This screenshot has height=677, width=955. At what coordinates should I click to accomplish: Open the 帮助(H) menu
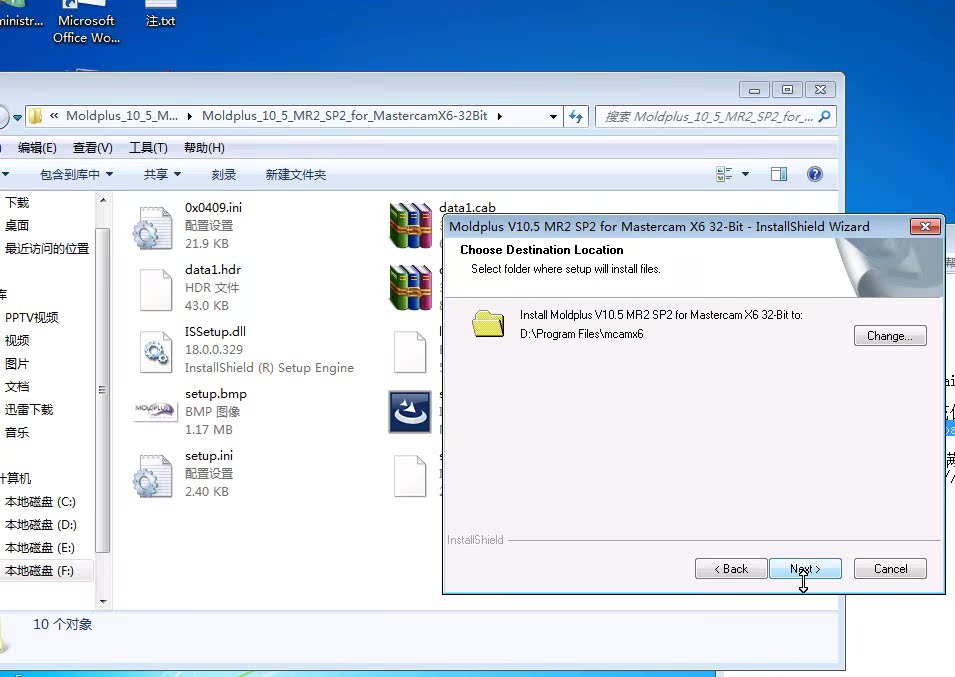pyautogui.click(x=204, y=148)
